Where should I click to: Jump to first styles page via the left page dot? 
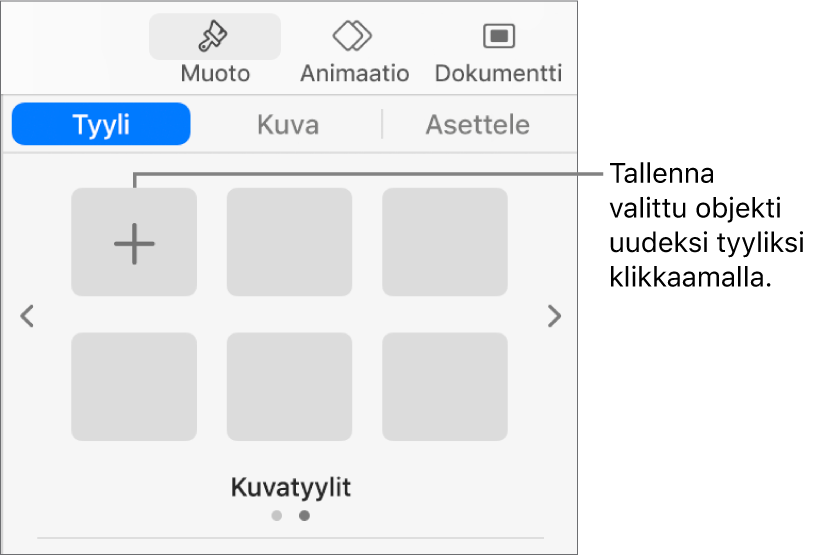[277, 516]
